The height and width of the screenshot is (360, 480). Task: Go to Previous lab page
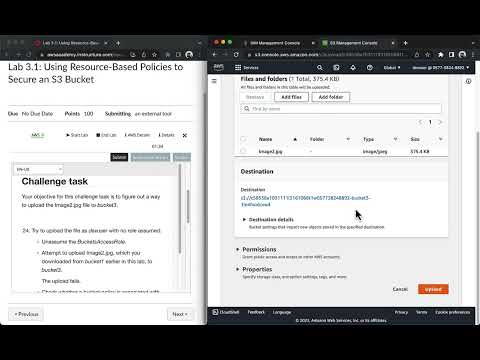pos(26,314)
